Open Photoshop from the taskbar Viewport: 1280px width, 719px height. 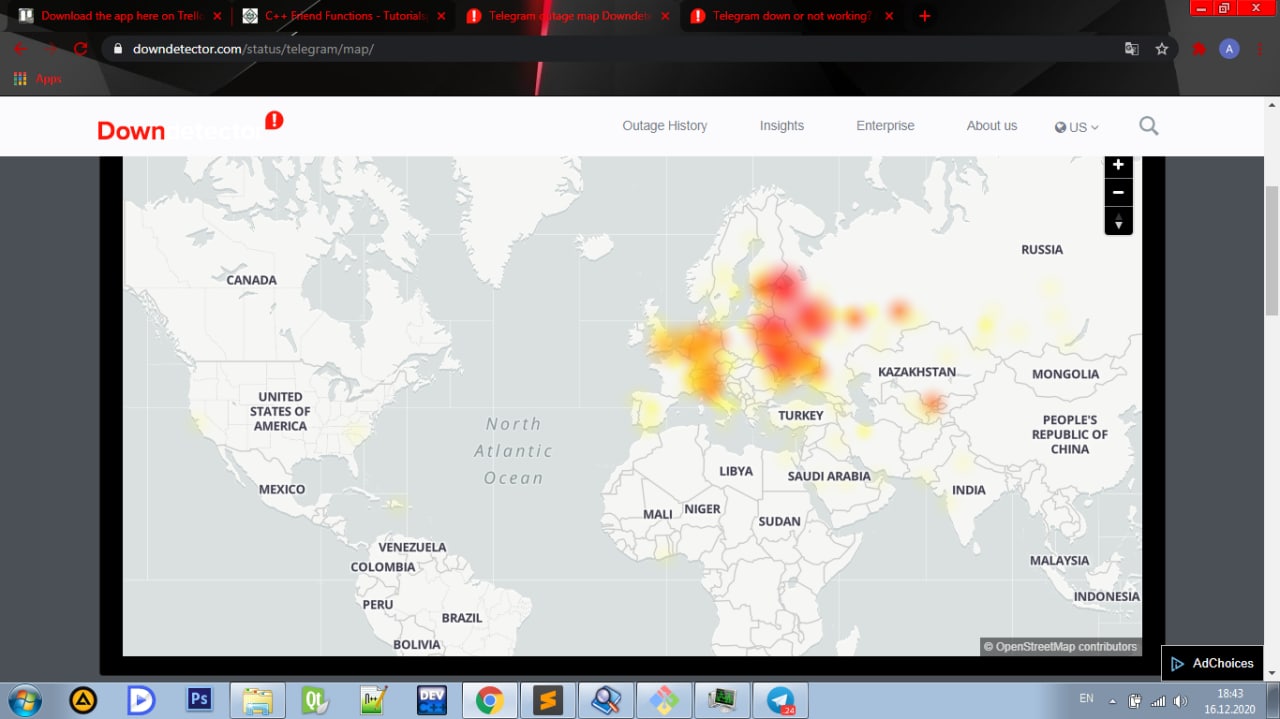pyautogui.click(x=199, y=699)
